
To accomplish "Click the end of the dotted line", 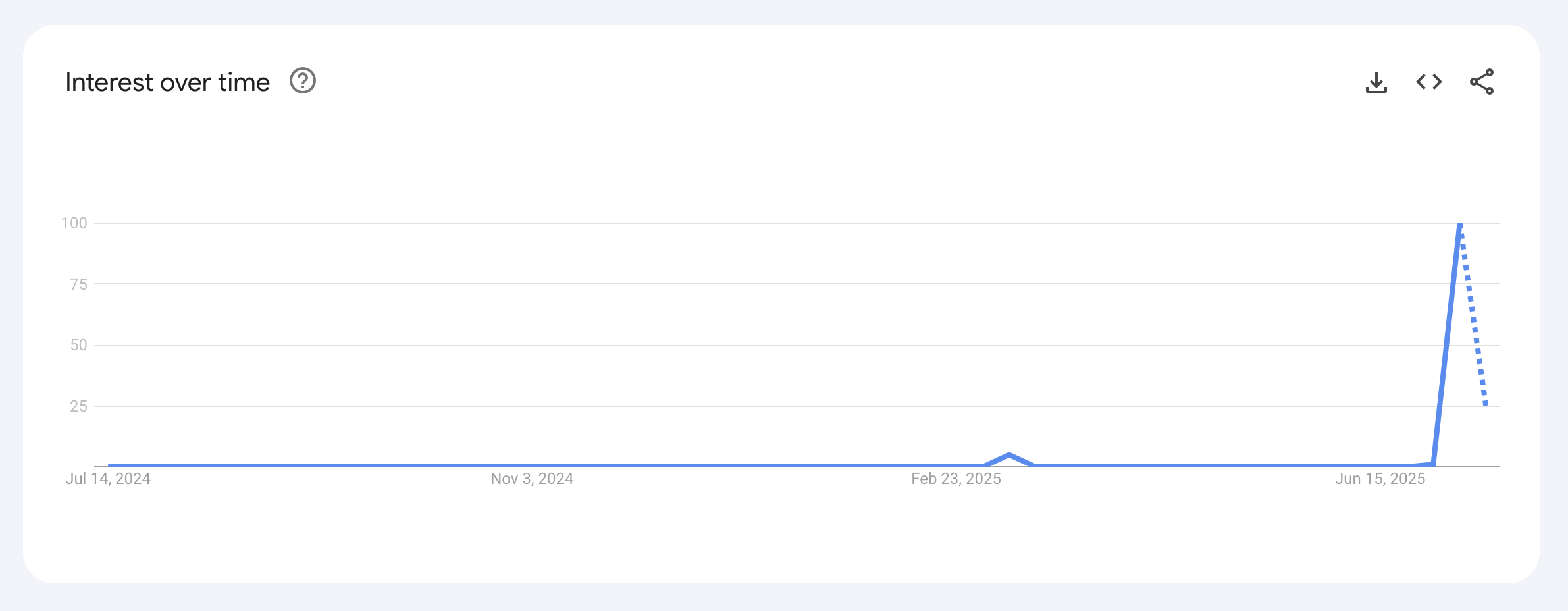I will [x=1486, y=404].
